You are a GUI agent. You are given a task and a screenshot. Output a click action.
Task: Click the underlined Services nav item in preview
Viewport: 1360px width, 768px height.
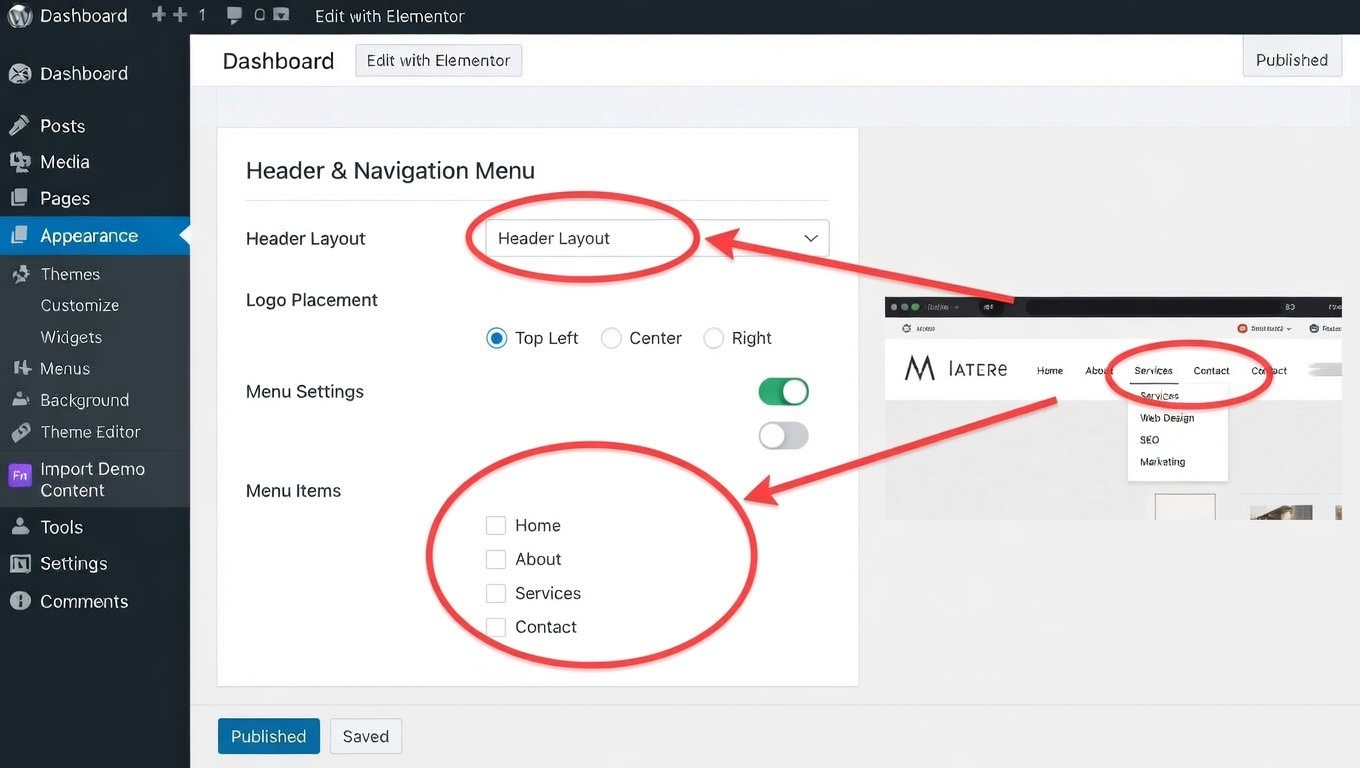1153,371
